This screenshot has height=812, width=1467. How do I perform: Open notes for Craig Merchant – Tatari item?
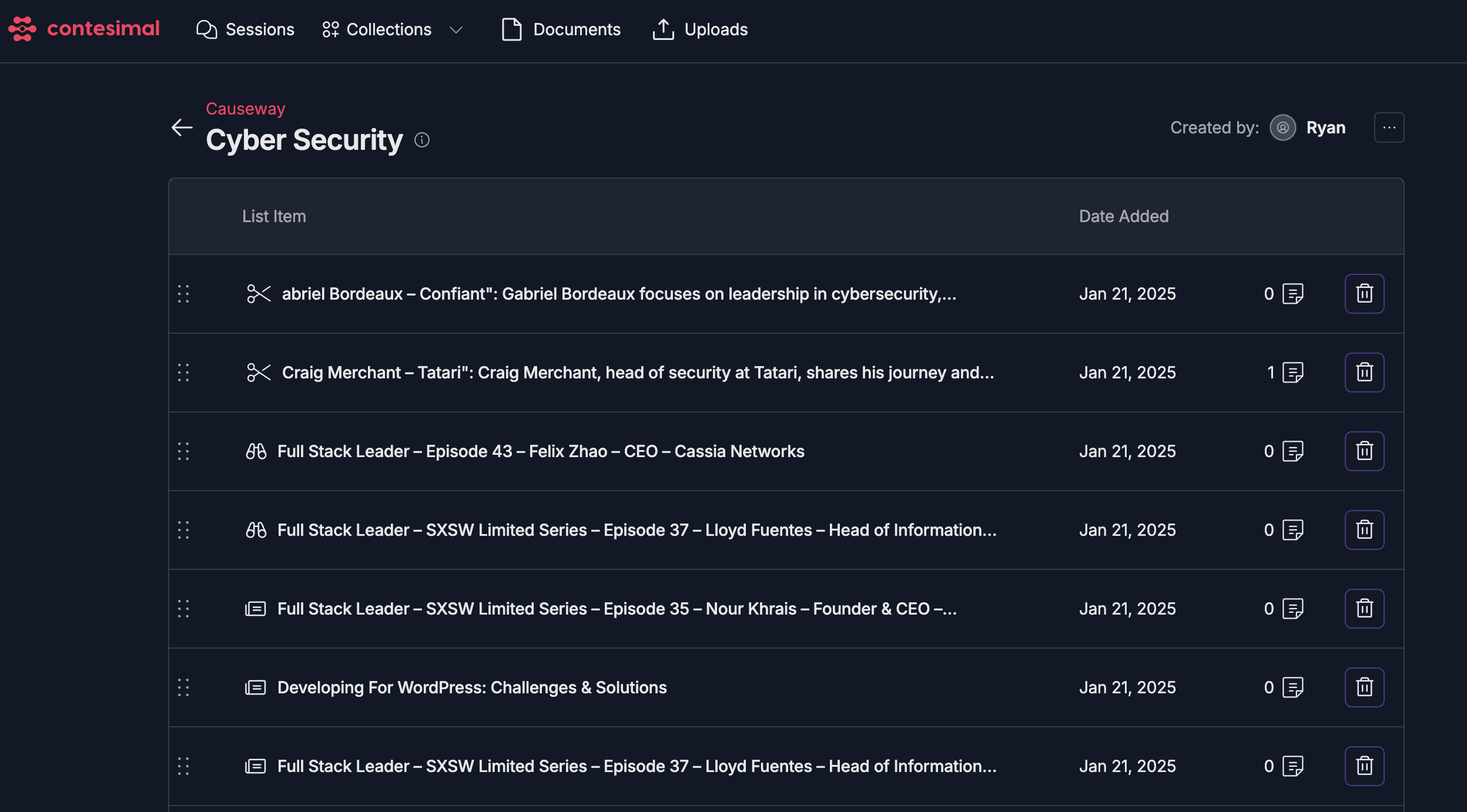(1292, 373)
